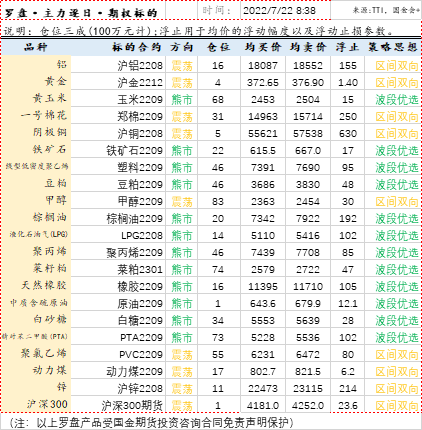Select the average sell price 2504
The height and width of the screenshot is (430, 422).
tap(308, 100)
